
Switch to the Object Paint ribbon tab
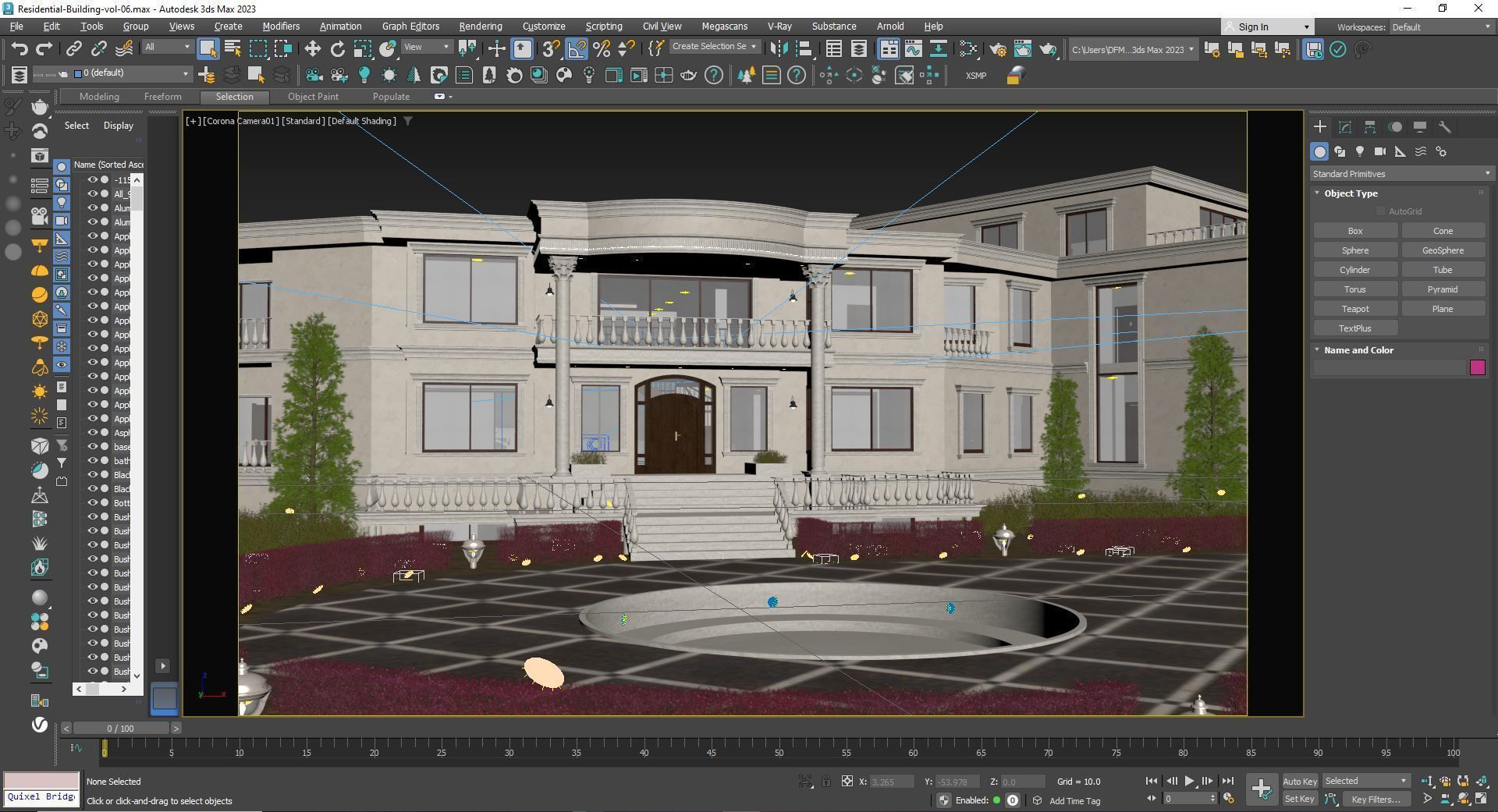(x=313, y=97)
